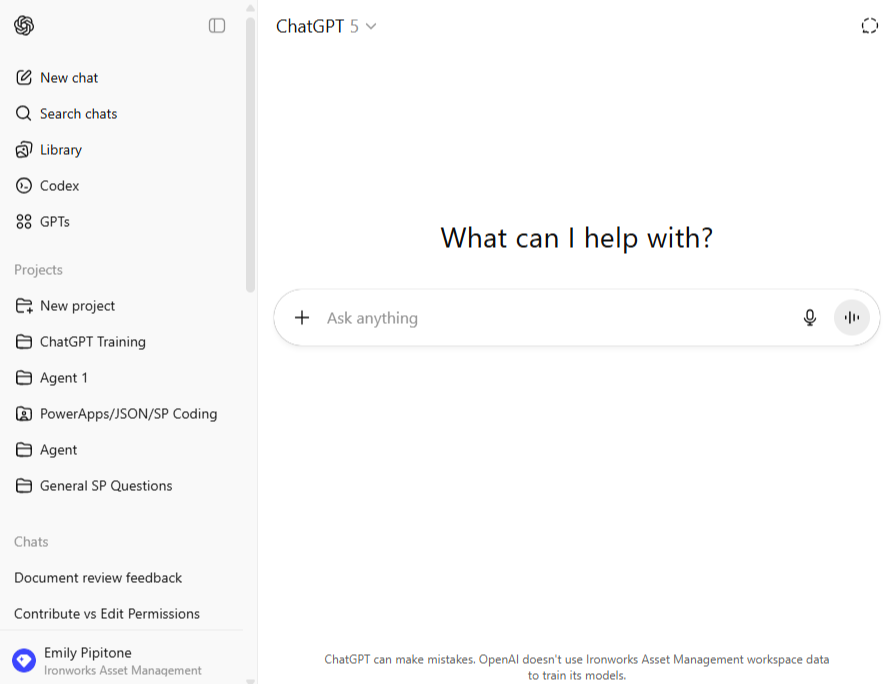
Task: Click the plus attachment icon in prompt box
Action: (x=302, y=318)
